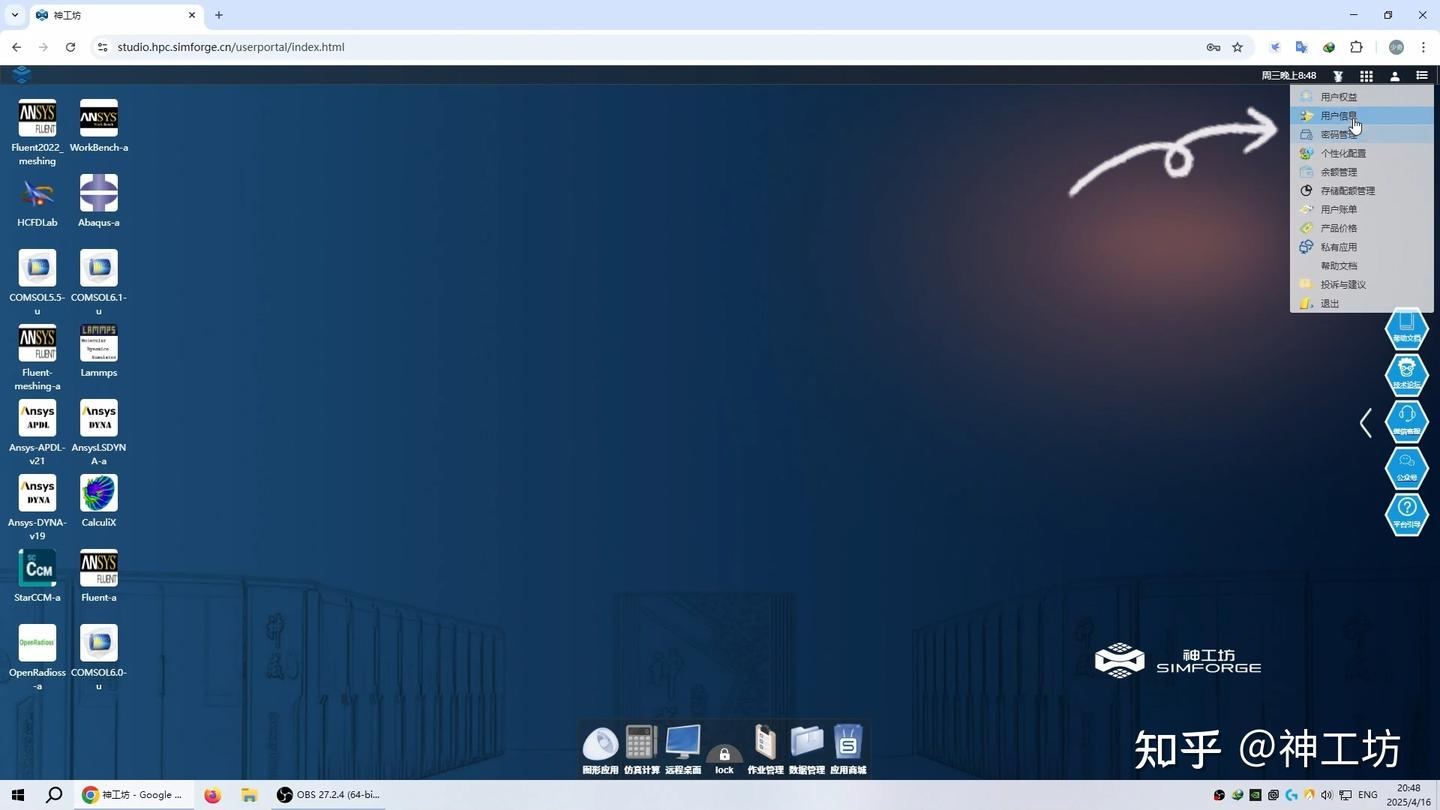Screen dimensions: 1440x810
Task: Click the Simforge logo in the top-left corner
Action: coord(21,75)
